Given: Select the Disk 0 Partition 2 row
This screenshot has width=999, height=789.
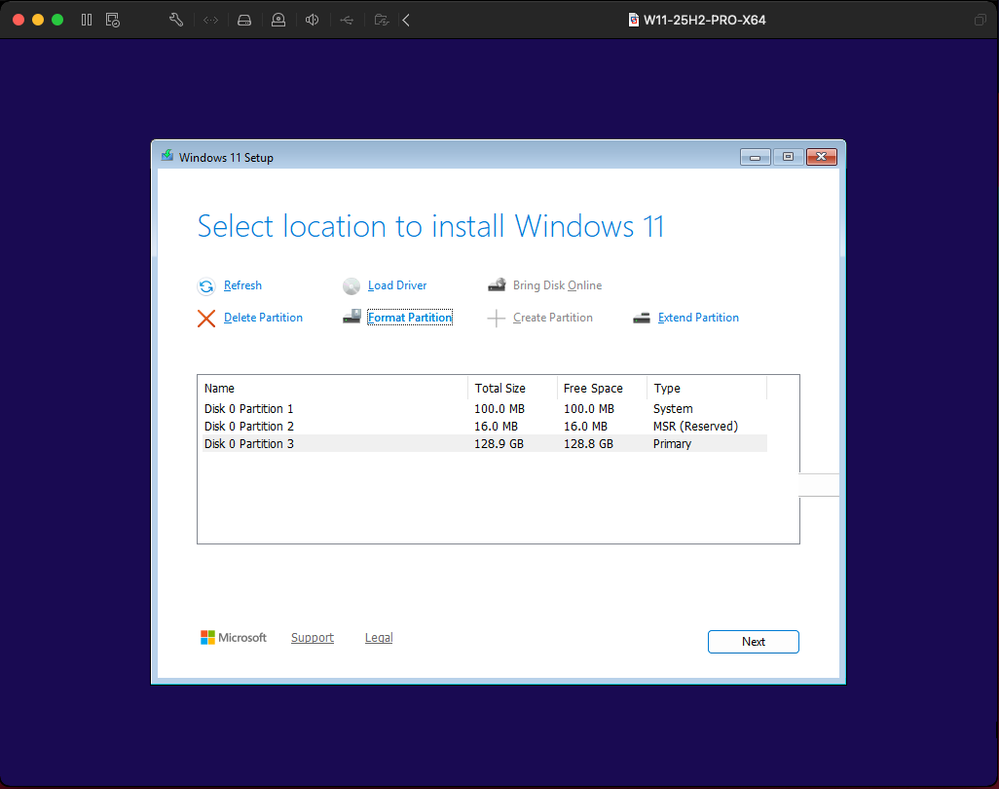Looking at the screenshot, I should click(484, 426).
